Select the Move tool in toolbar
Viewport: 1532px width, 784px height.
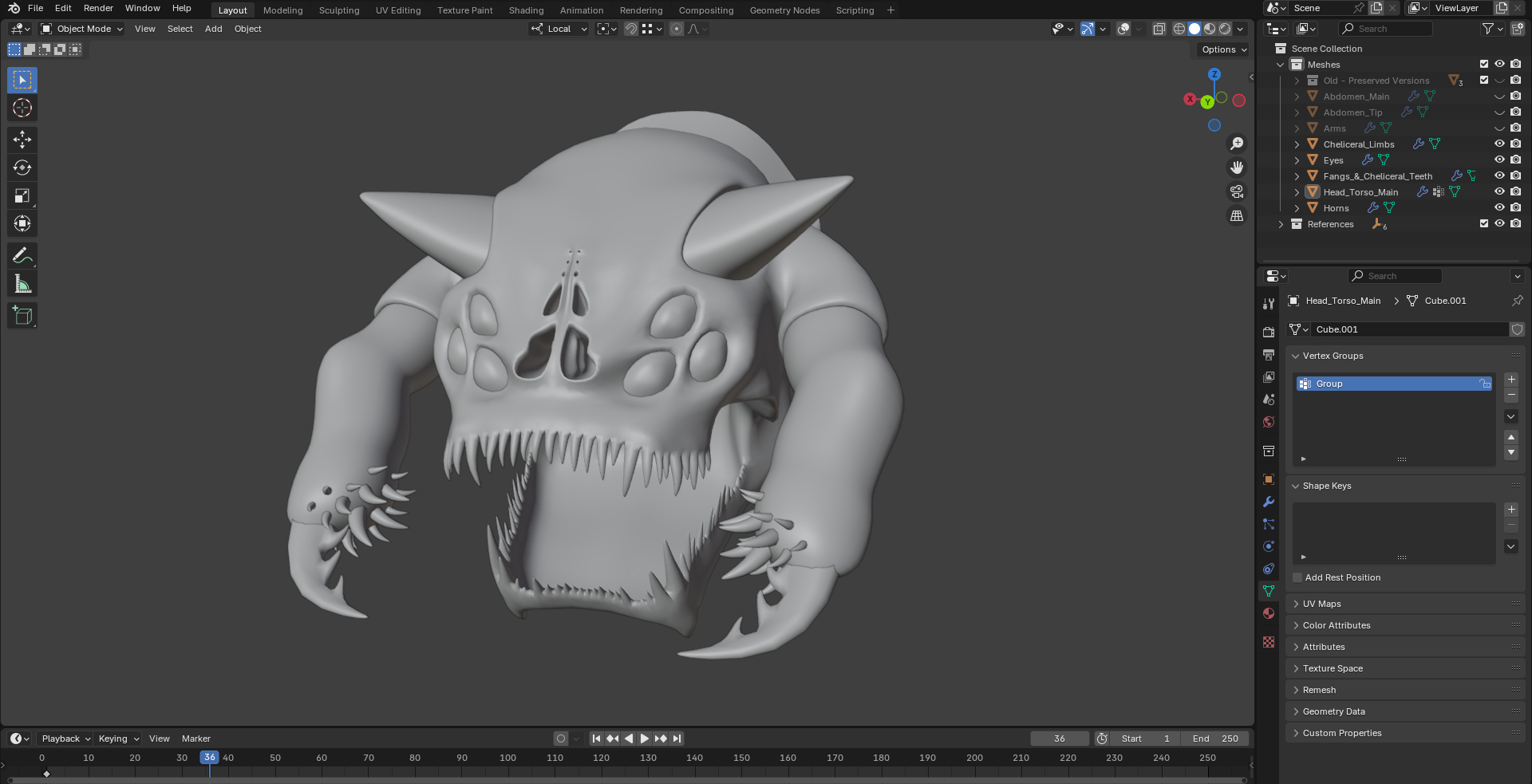[x=22, y=140]
